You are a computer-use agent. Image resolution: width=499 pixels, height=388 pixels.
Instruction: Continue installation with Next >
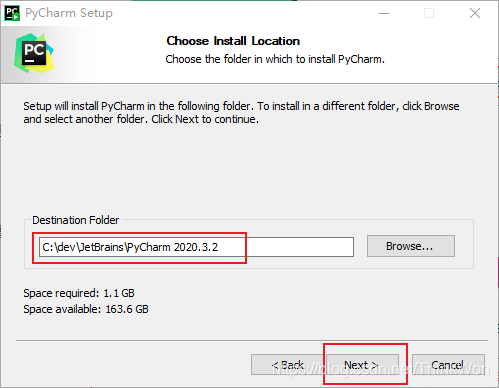[362, 365]
